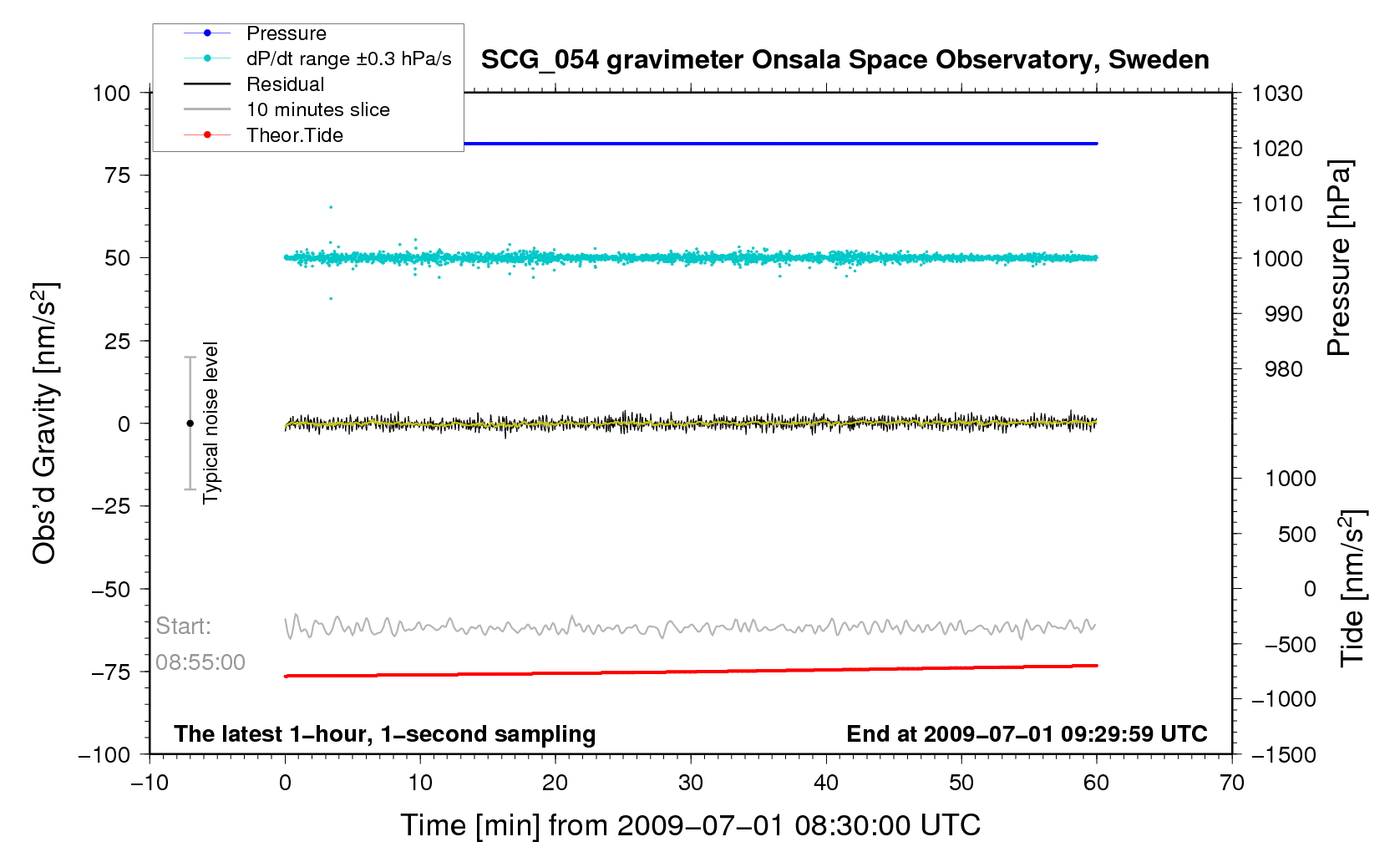The height and width of the screenshot is (852, 1400).
Task: Click 'The latest 1-hour, 1-second sampling' caption
Action: 384,734
